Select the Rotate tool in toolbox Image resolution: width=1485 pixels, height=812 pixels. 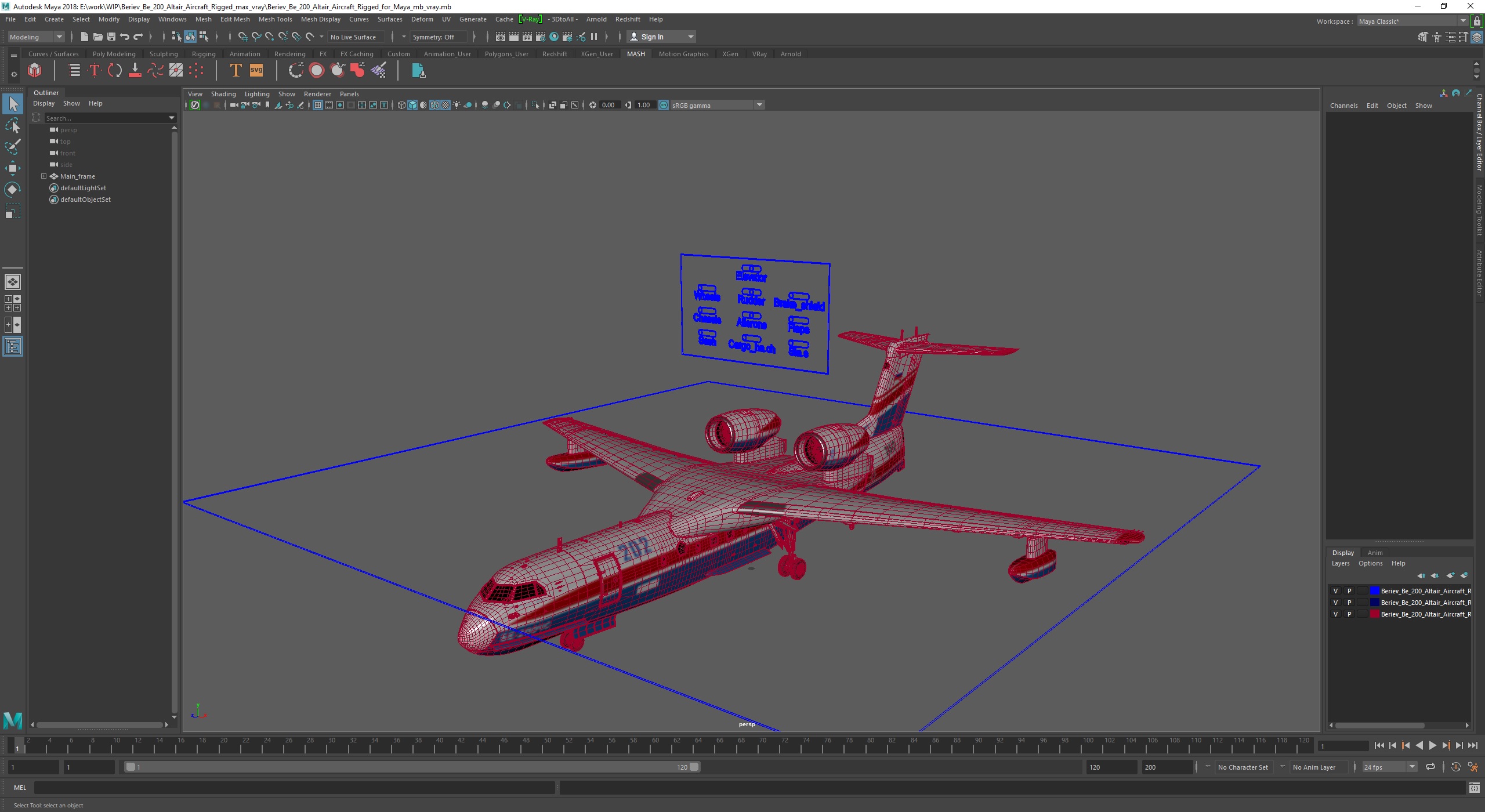point(12,190)
